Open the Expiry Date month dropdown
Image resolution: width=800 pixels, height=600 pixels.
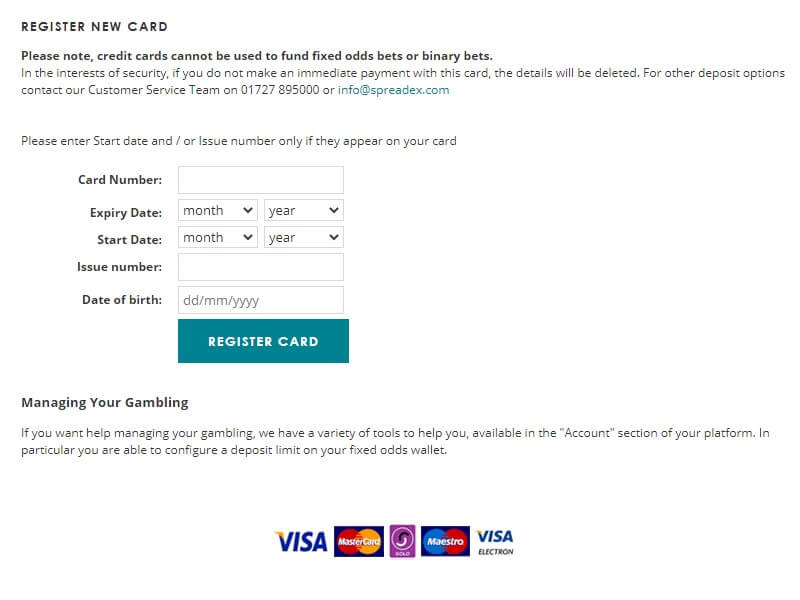click(x=218, y=210)
